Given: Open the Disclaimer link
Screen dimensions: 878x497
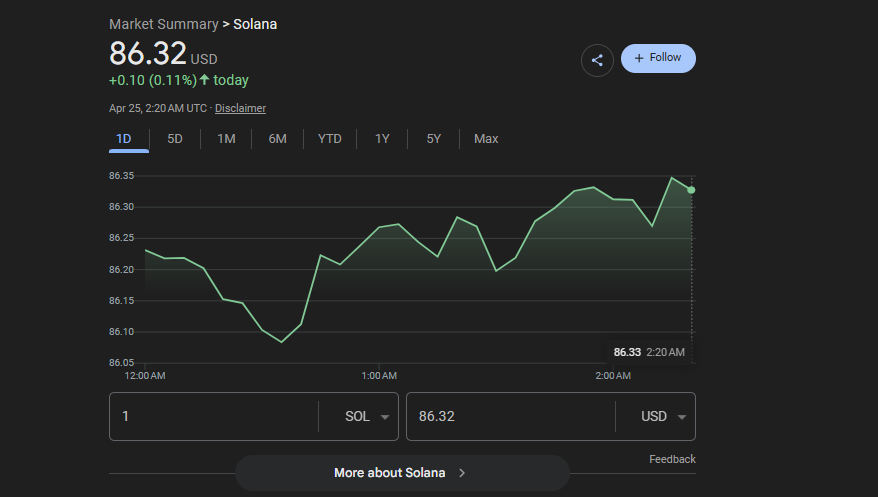Looking at the screenshot, I should (x=240, y=108).
